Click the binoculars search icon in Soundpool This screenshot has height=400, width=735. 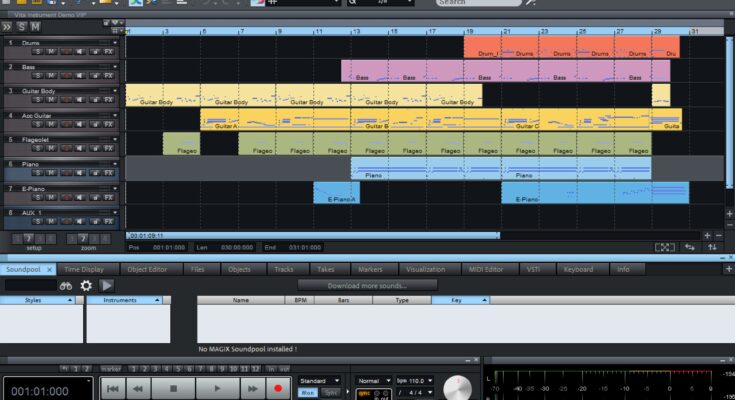click(65, 286)
